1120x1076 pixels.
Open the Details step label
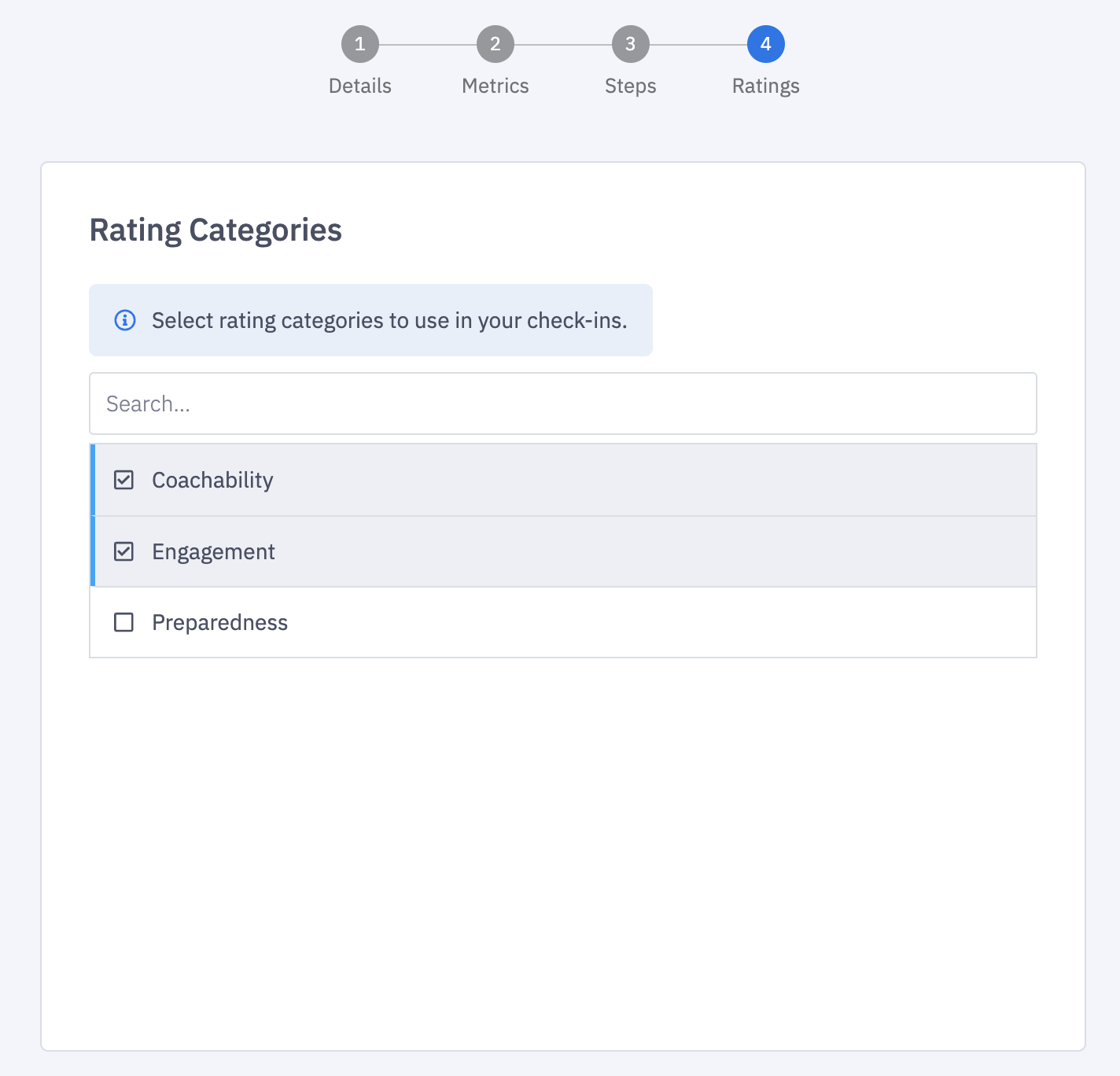point(360,86)
